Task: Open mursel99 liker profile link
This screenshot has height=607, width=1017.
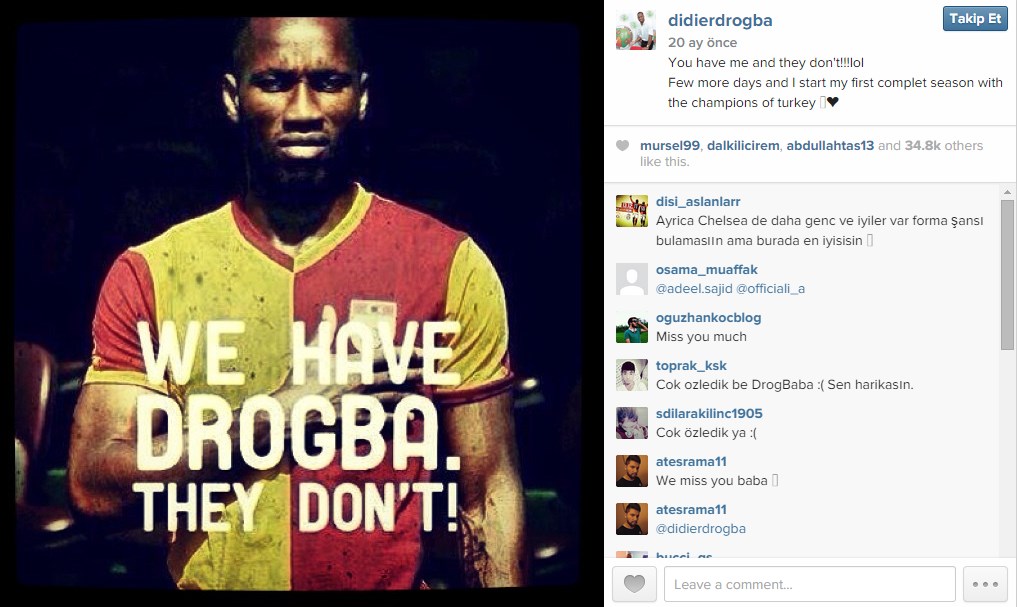Action: (670, 146)
